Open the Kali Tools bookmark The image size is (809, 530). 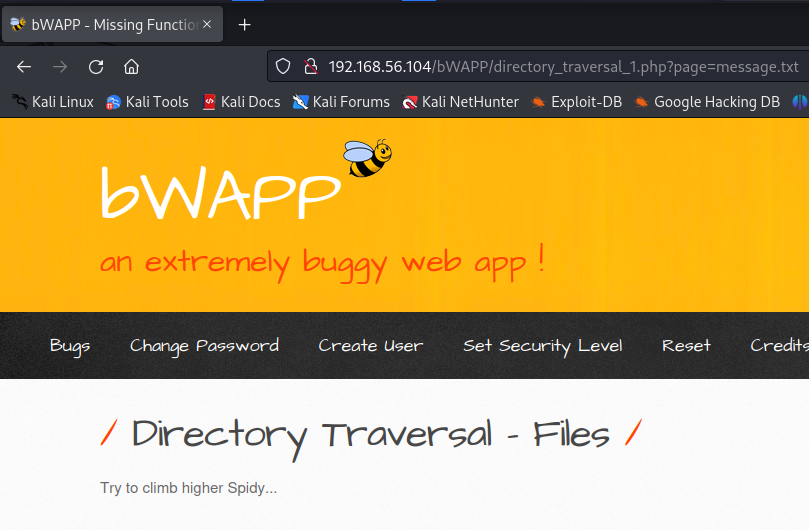147,102
